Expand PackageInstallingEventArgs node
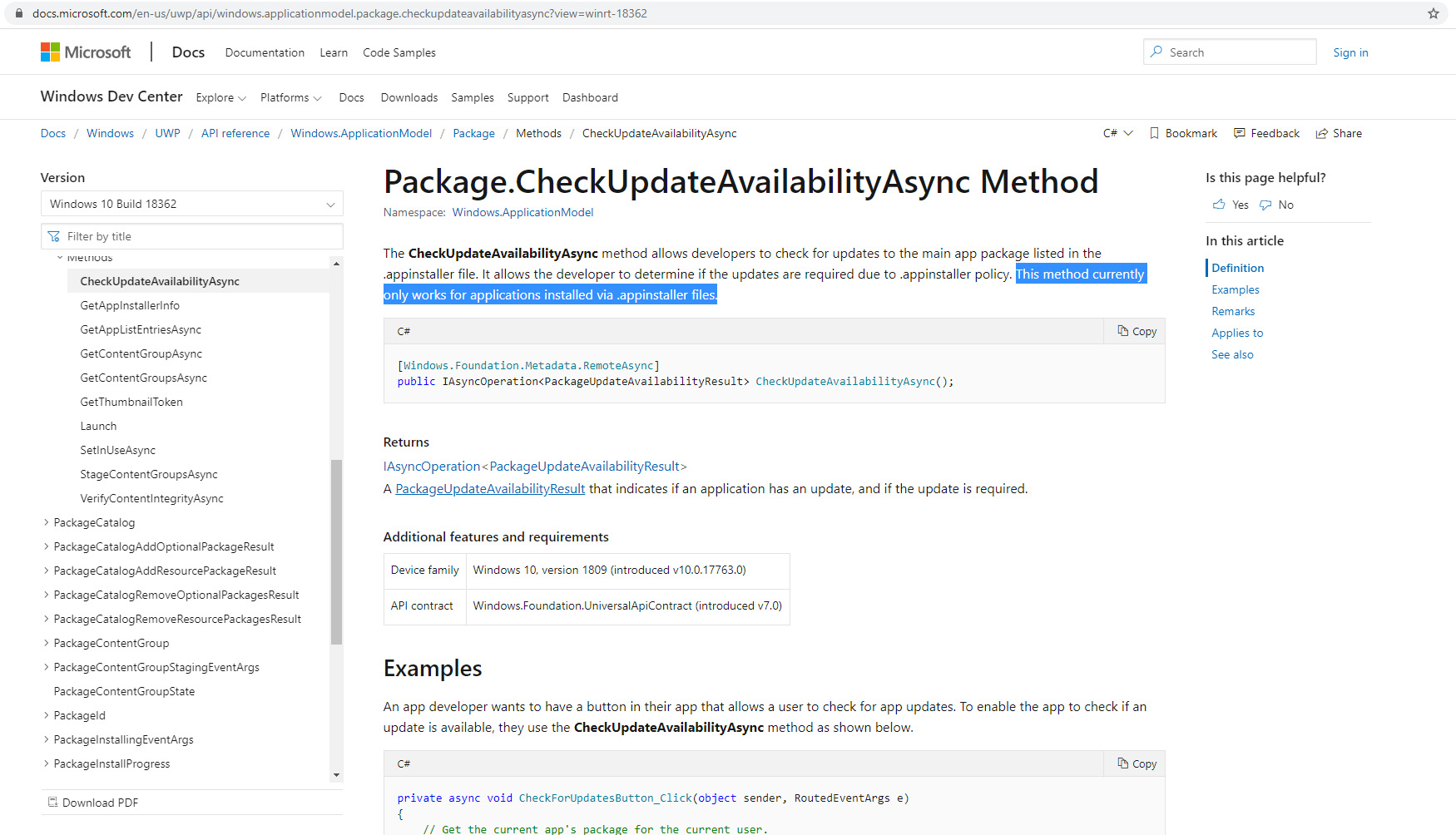The height and width of the screenshot is (835, 1456). 46,739
